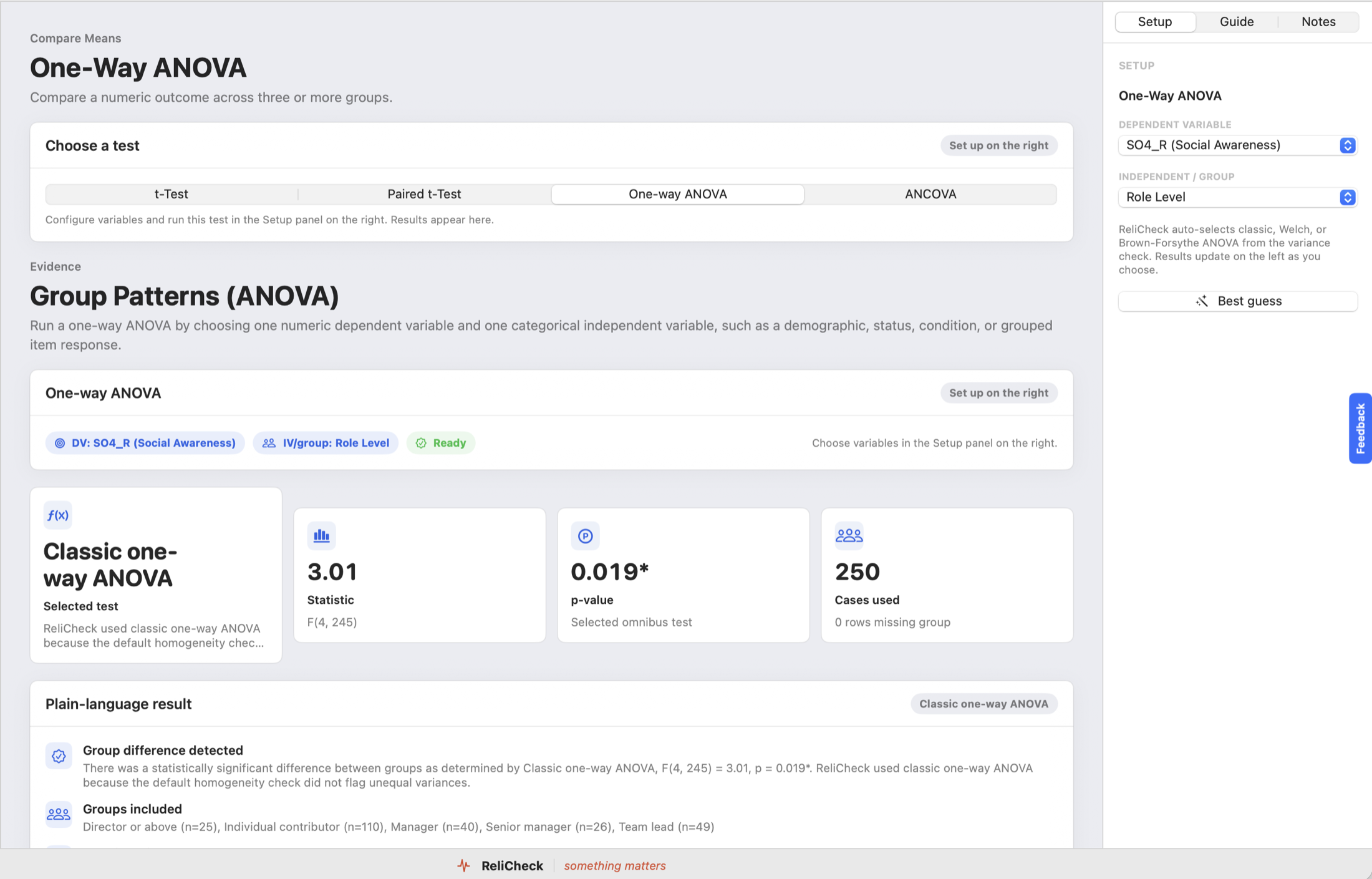Click 'Set up on the right' in One-way ANOVA card
The width and height of the screenshot is (1372, 879).
tap(998, 393)
